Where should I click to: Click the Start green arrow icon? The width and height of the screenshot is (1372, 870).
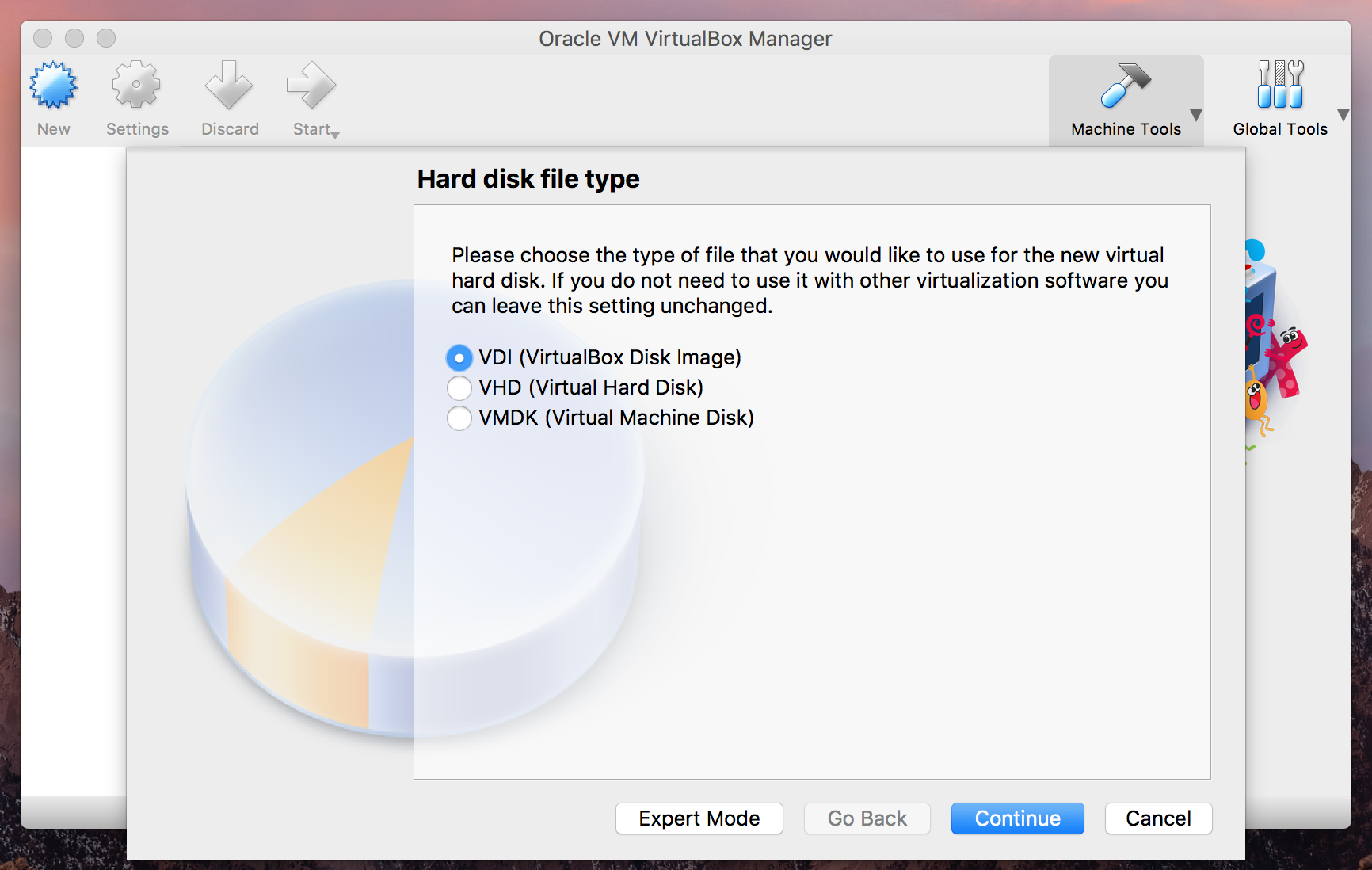tap(311, 85)
